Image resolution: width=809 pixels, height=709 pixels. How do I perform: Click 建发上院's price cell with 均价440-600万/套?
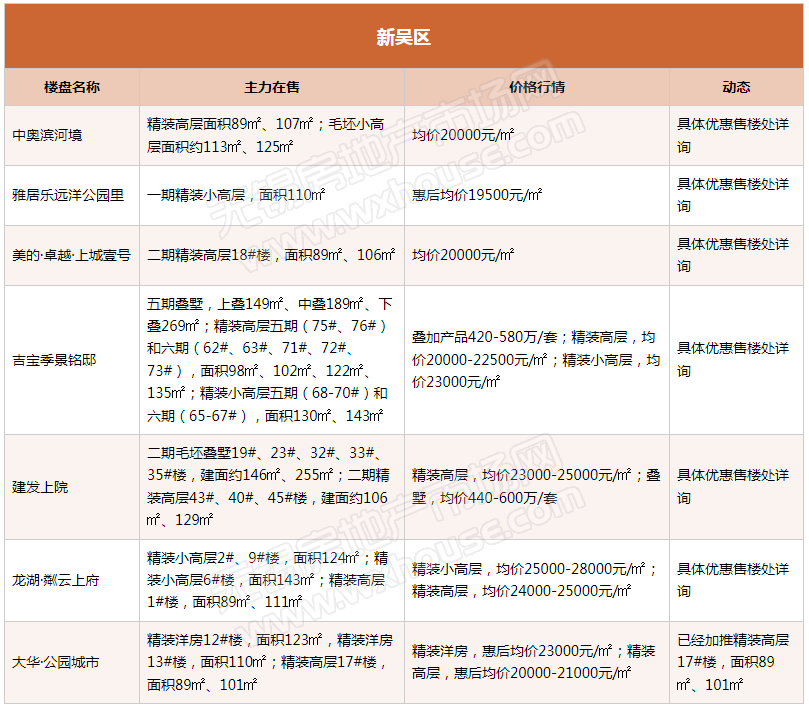(x=536, y=487)
